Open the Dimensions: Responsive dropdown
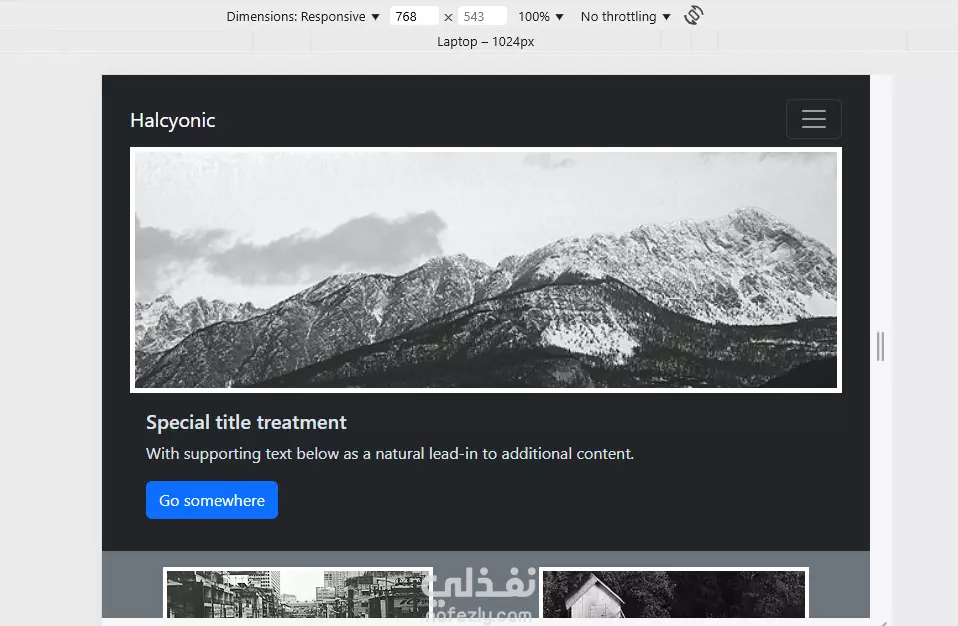The image size is (958, 626). [302, 16]
